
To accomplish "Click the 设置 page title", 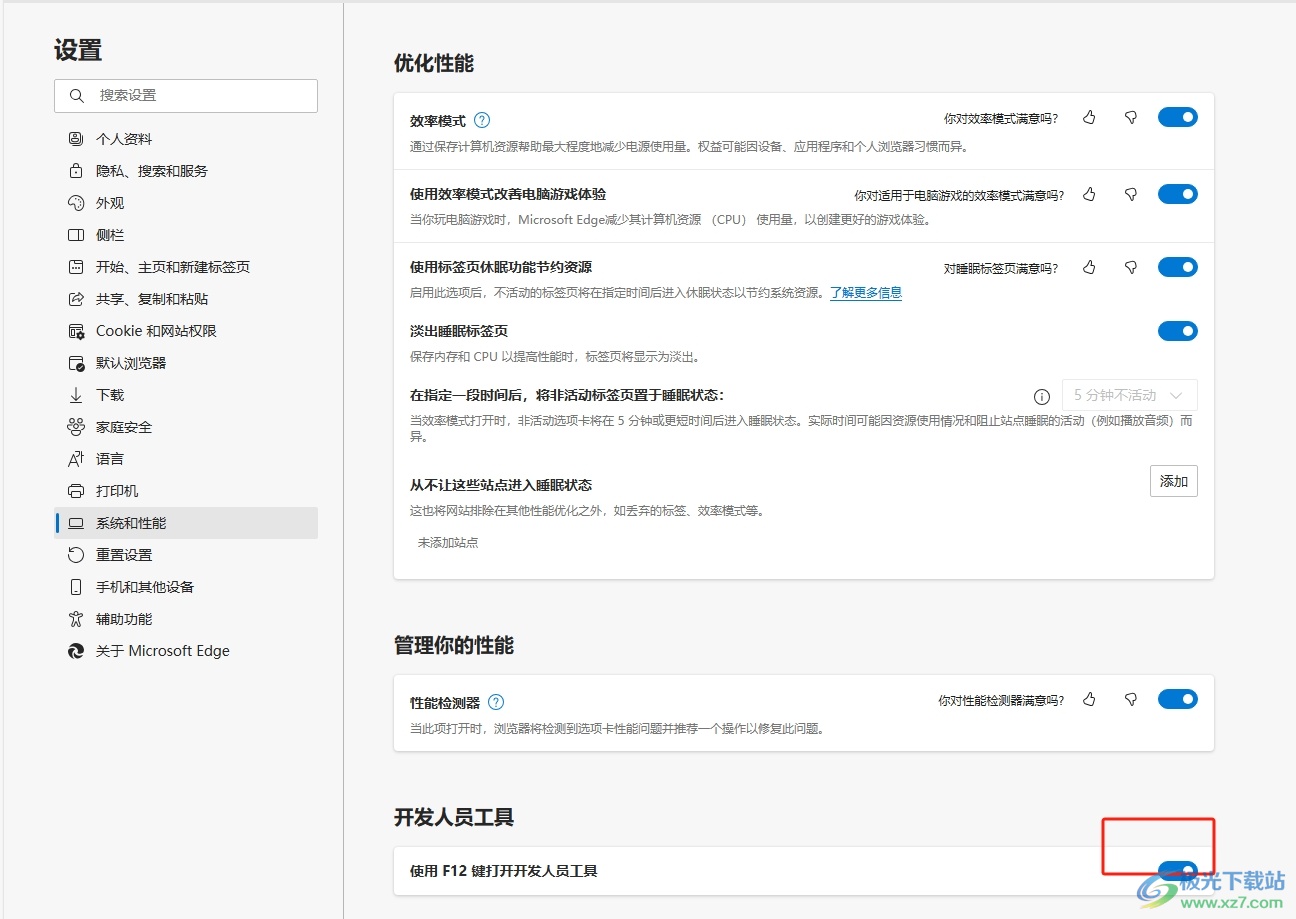I will pos(78,50).
